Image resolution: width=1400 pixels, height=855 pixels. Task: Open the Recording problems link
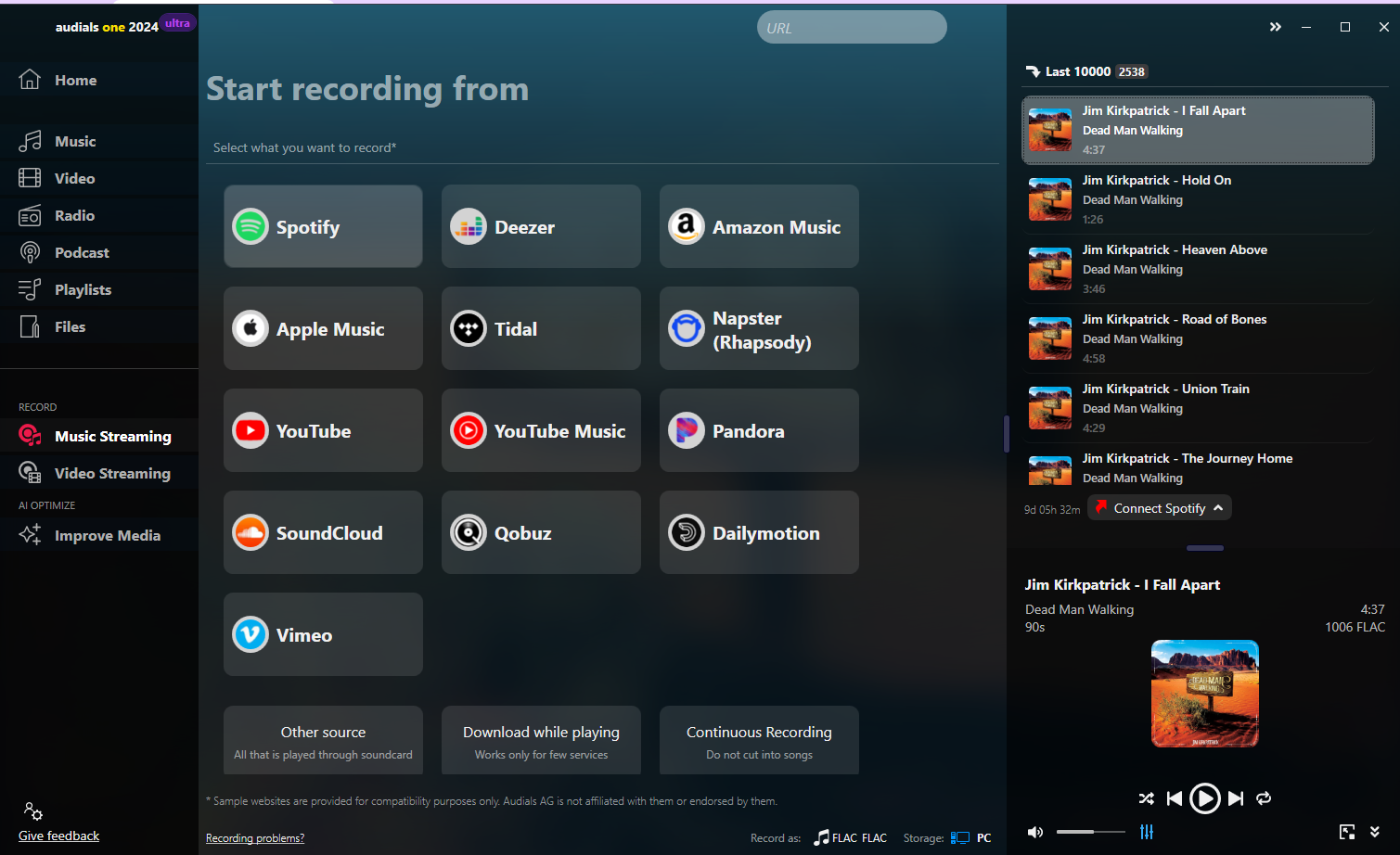click(255, 838)
